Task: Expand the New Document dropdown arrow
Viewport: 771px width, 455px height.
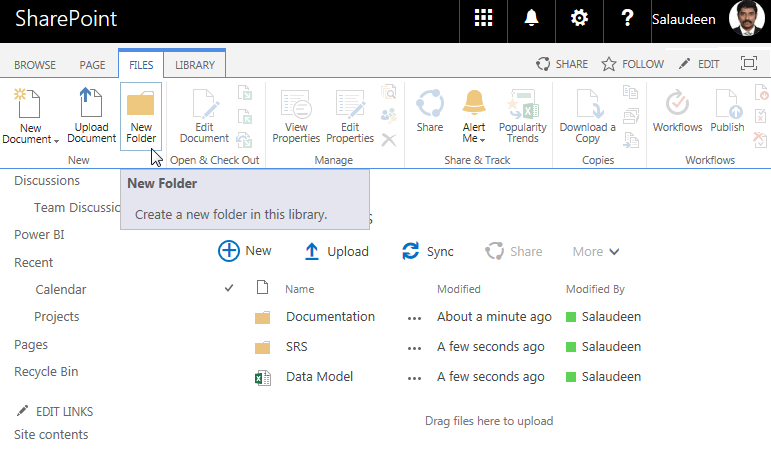Action: pyautogui.click(x=56, y=140)
